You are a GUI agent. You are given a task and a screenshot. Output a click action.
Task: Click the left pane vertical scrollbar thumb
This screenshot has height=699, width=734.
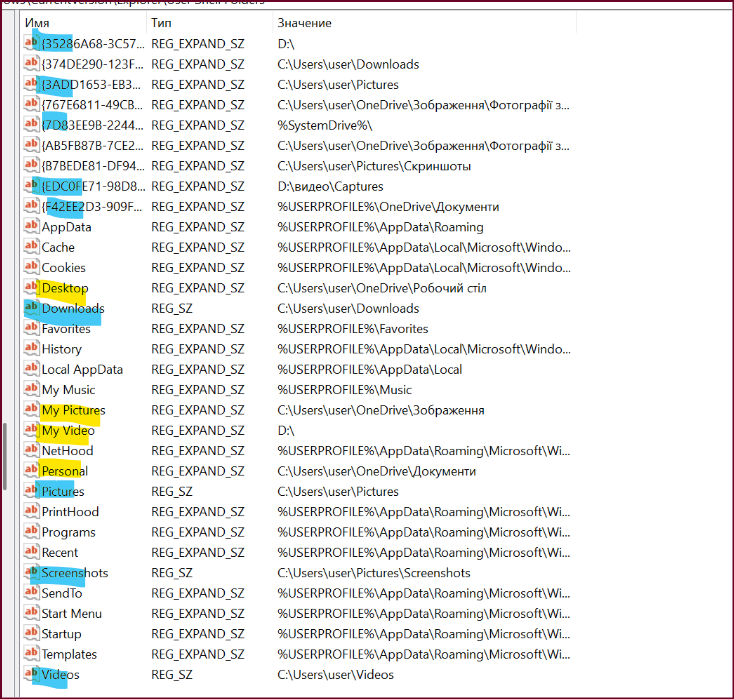point(5,456)
